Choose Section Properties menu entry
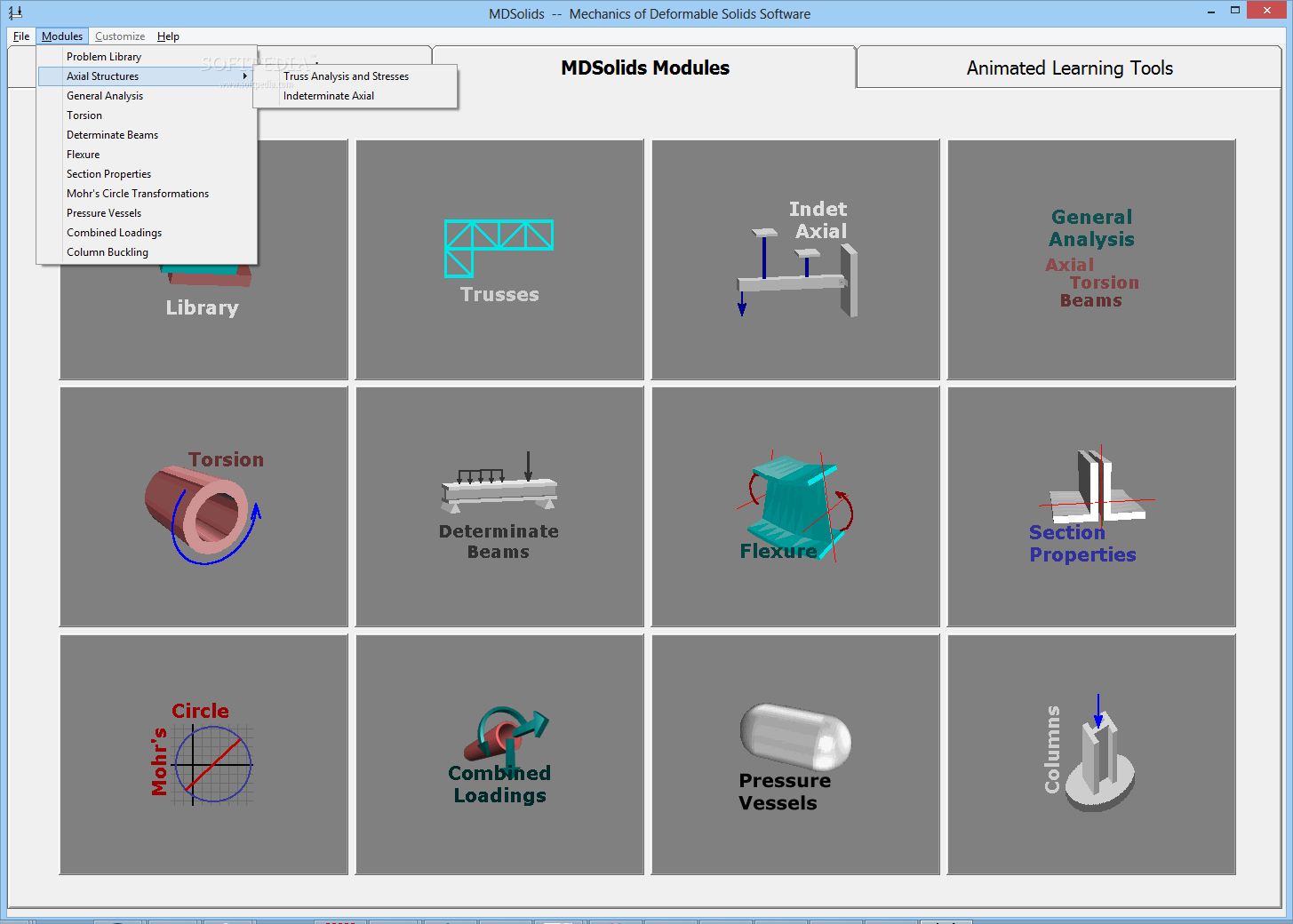 pyautogui.click(x=147, y=174)
